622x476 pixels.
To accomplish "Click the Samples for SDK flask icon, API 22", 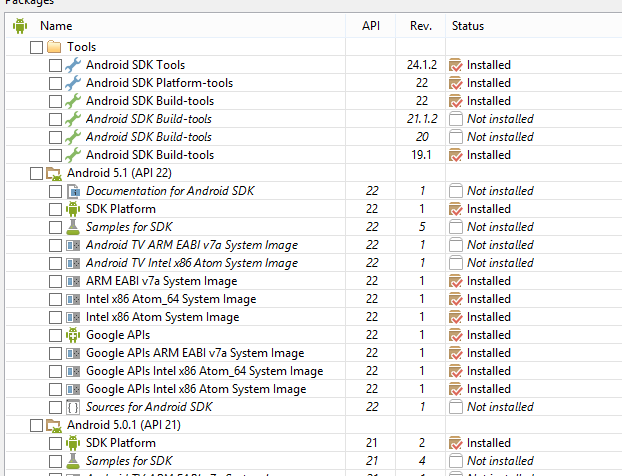I will tap(72, 227).
